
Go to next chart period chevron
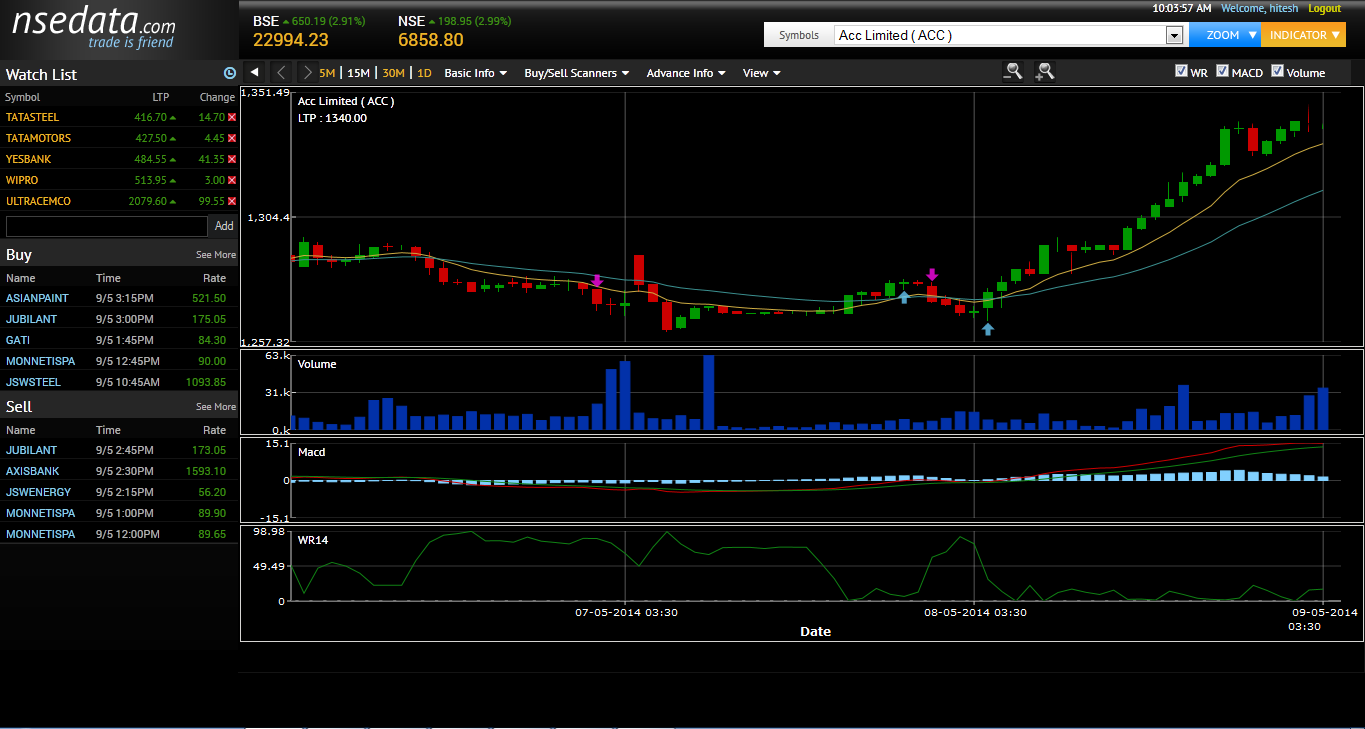click(x=307, y=72)
